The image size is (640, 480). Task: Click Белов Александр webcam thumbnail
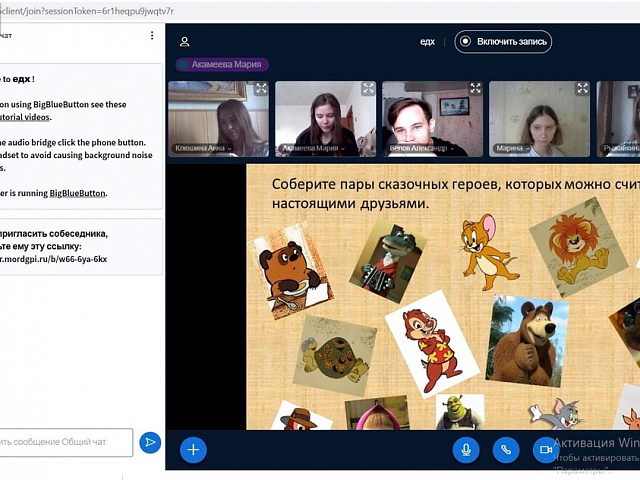click(x=432, y=119)
